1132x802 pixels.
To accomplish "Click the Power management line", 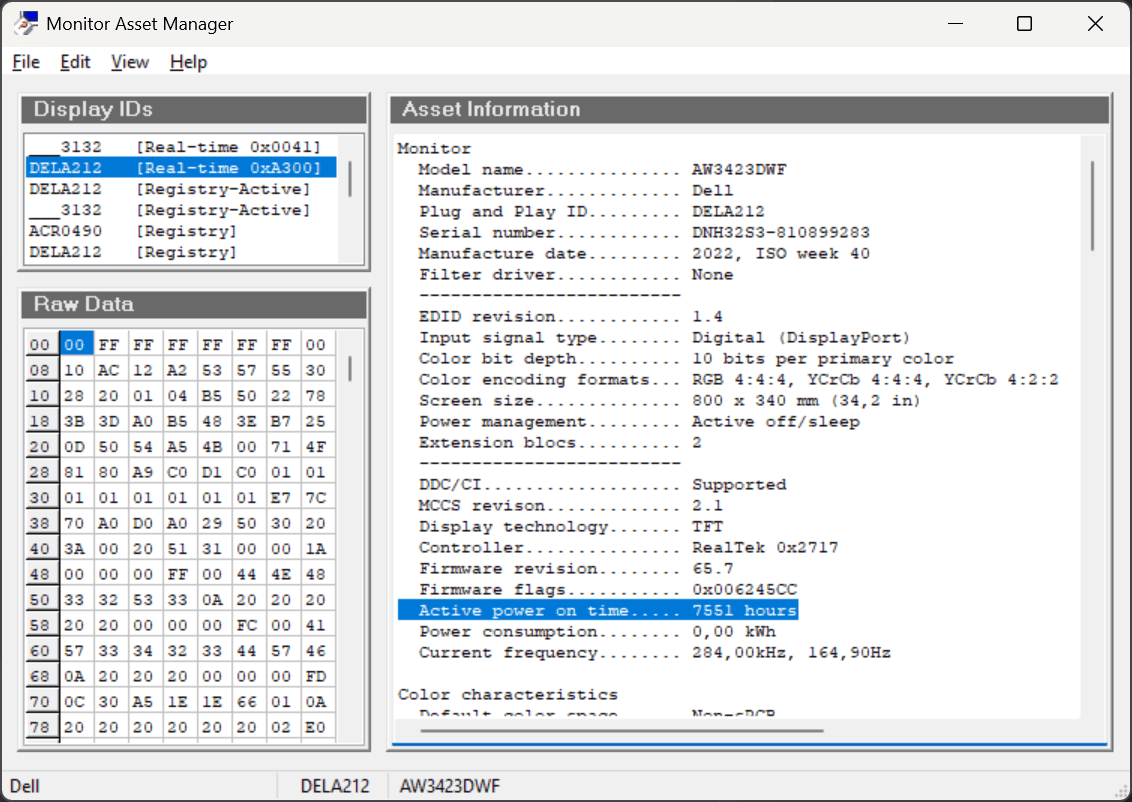I will tap(639, 421).
